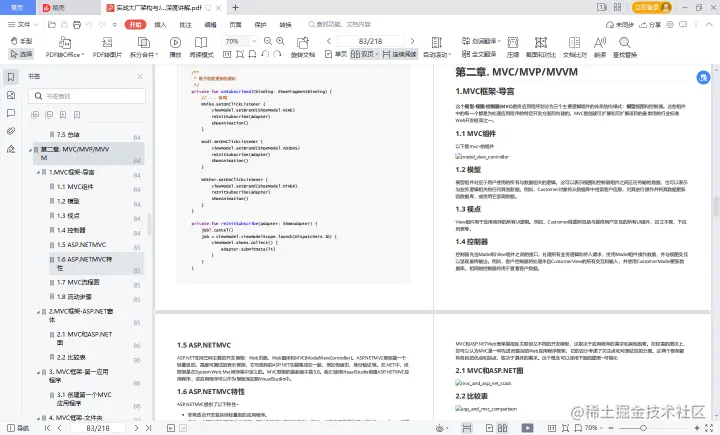Click fit actual size icon below zoom box
This screenshot has height=435, width=720.
pyautogui.click(x=227, y=54)
